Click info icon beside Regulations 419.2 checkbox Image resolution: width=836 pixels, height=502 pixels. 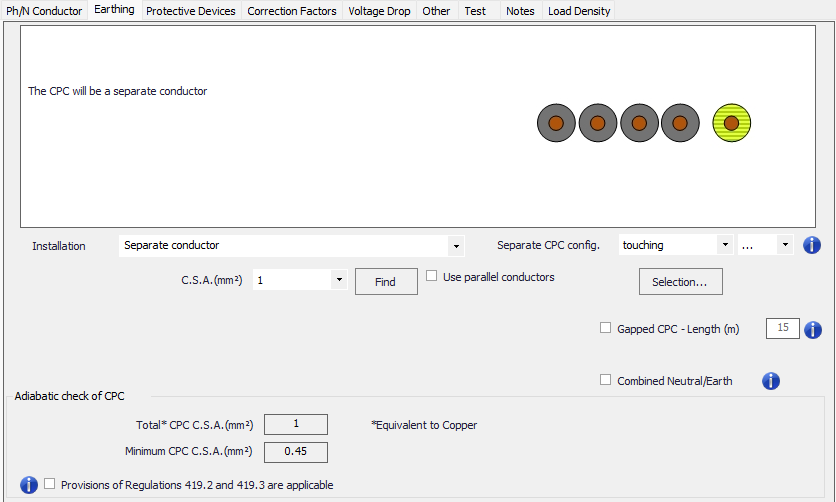[x=29, y=485]
